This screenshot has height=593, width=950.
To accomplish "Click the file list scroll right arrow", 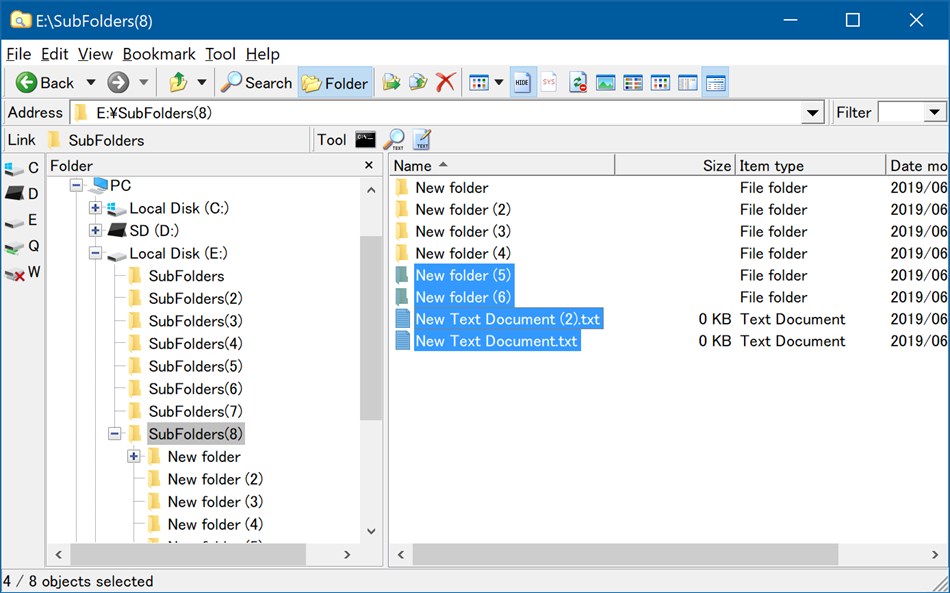I will 935,554.
